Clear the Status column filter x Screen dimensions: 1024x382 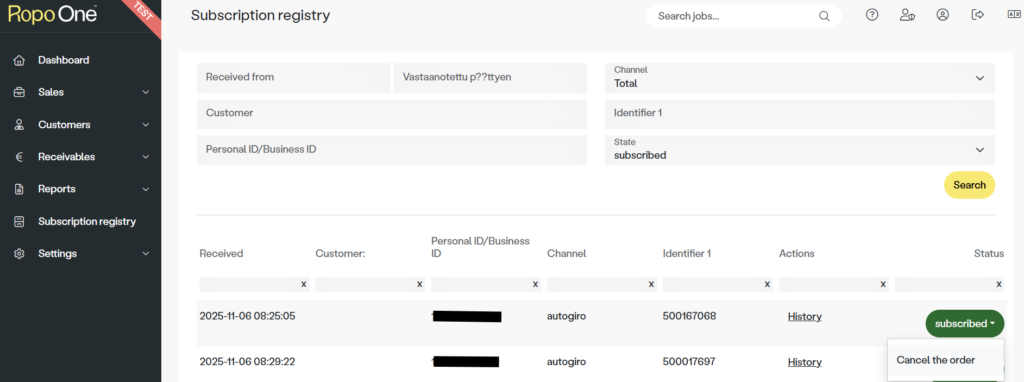click(x=999, y=284)
